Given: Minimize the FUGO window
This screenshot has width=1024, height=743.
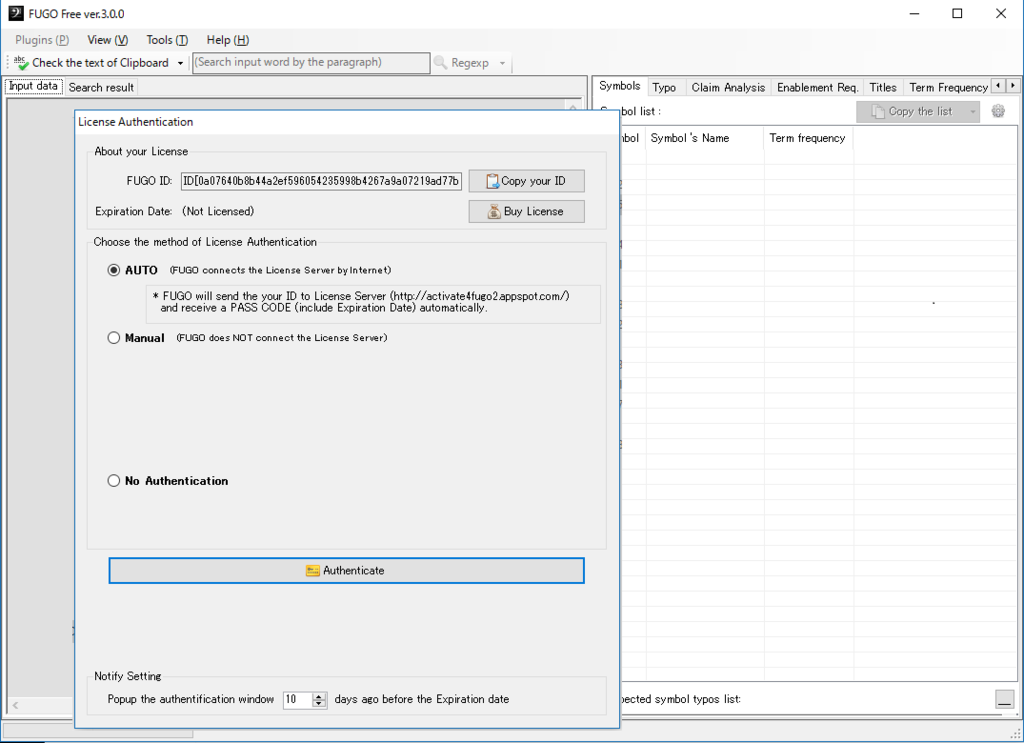Looking at the screenshot, I should [914, 14].
